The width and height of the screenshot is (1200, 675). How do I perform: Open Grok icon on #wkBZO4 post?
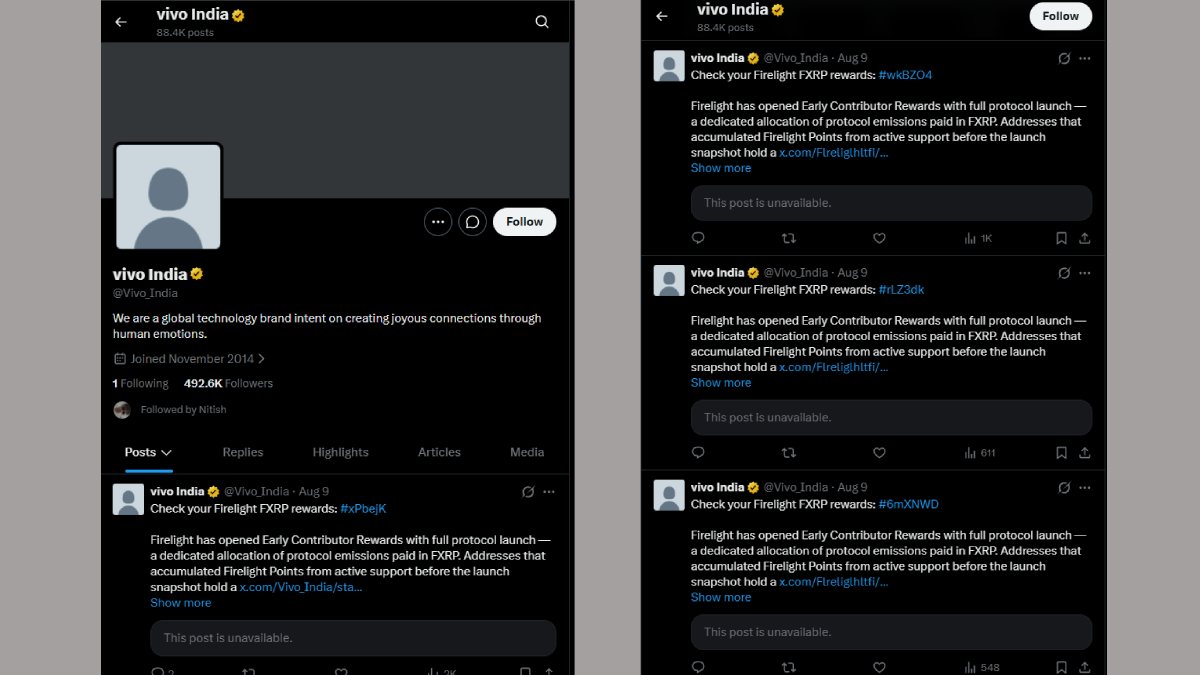pyautogui.click(x=1064, y=58)
